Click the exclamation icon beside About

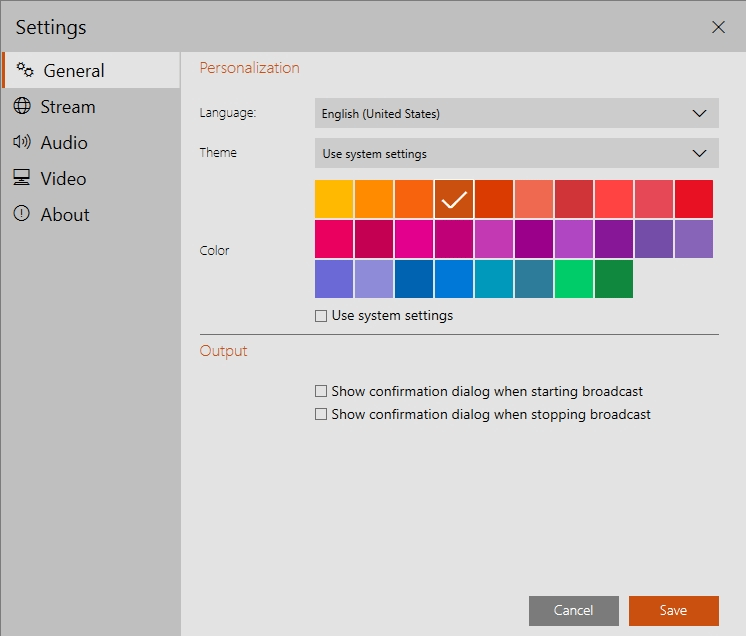(22, 214)
